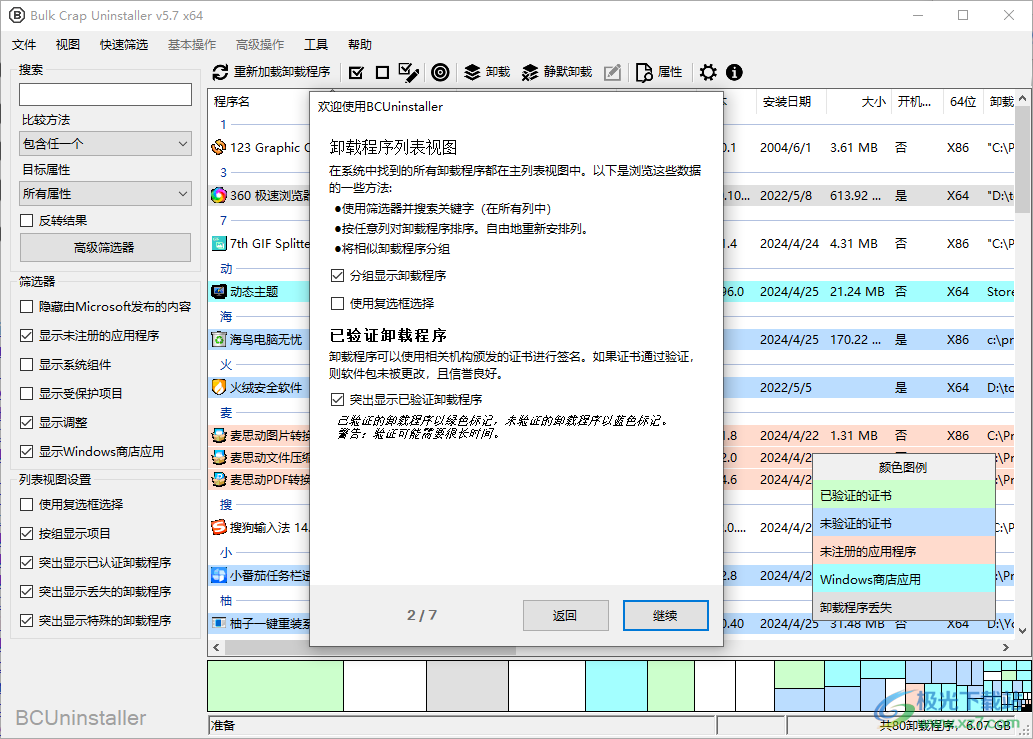Screen dimensions: 1033x739
Task: Click the 搜狗输入法 program icon
Action: [219, 528]
